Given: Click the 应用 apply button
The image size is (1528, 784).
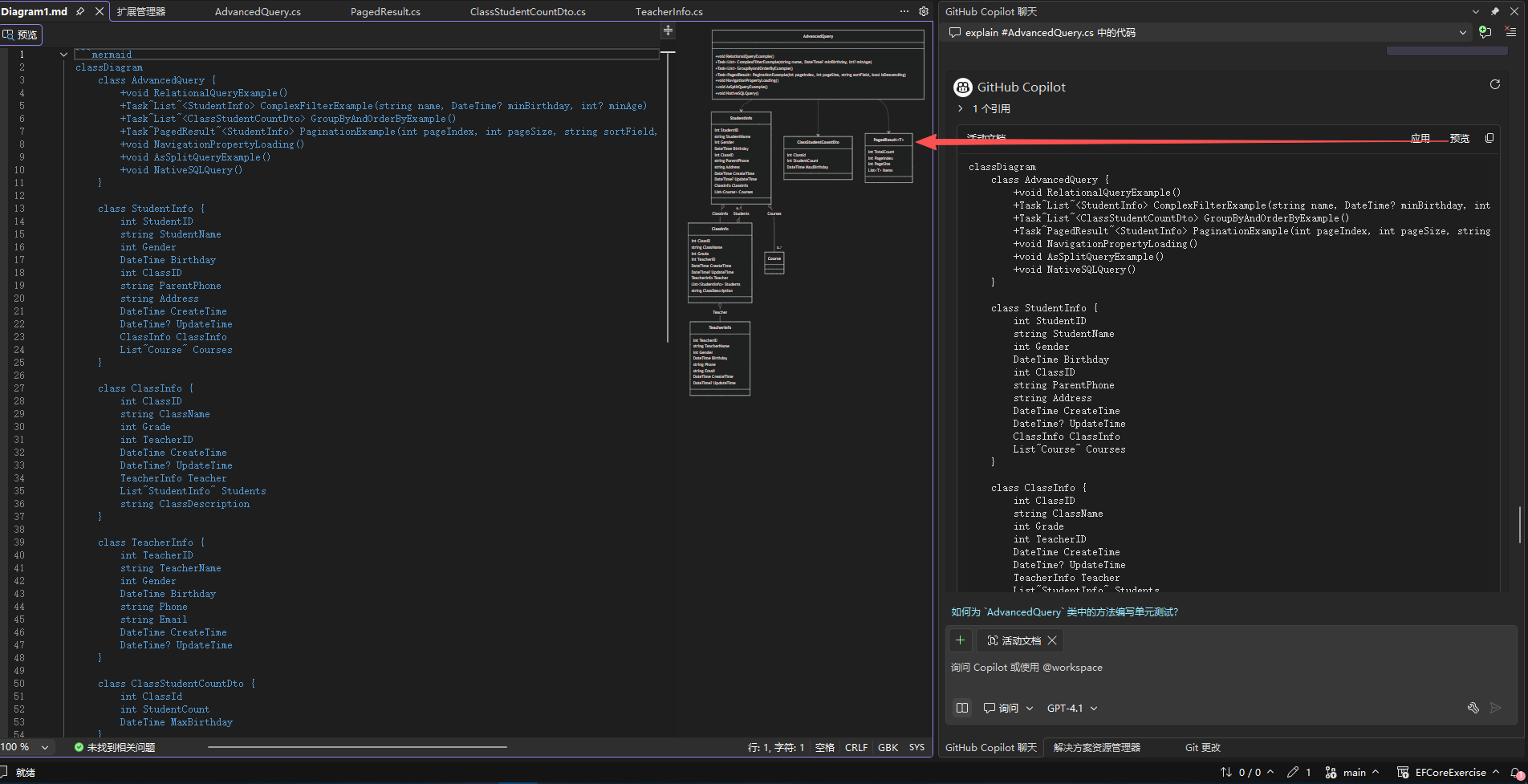Looking at the screenshot, I should [x=1420, y=138].
